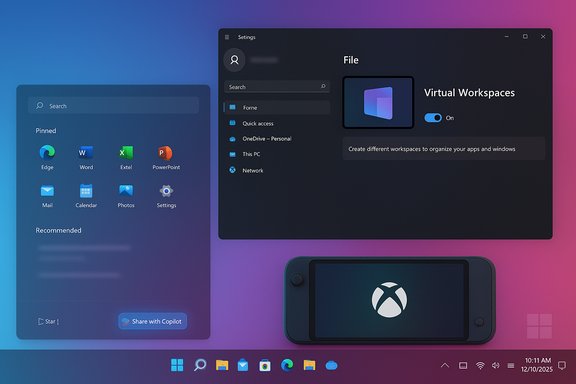Open the hamburger menu in Settings window
Viewport: 576px width, 384px height.
pyautogui.click(x=227, y=37)
